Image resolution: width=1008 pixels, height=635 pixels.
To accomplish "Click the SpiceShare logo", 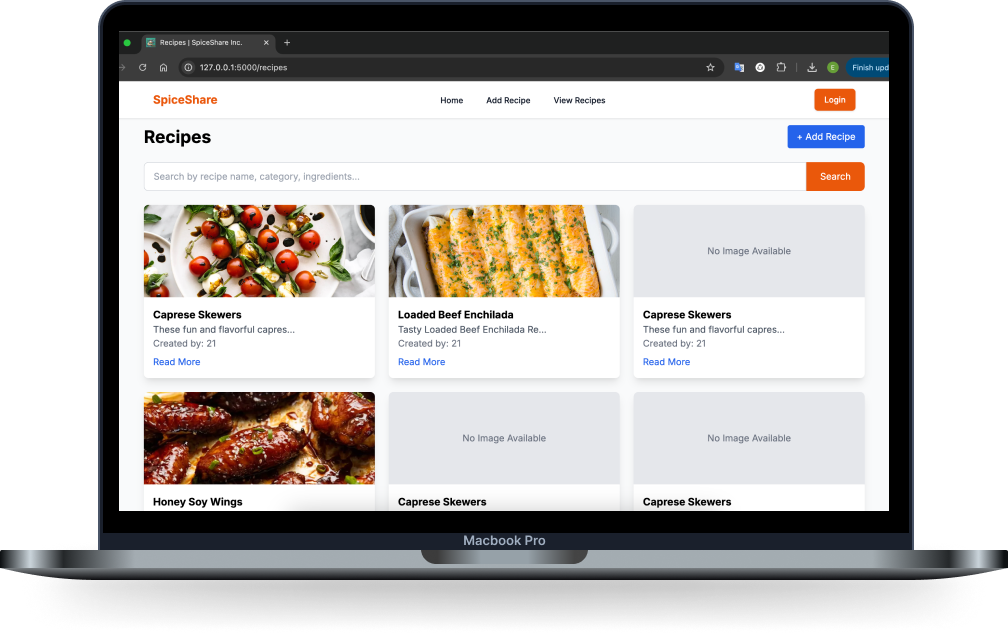I will click(x=185, y=100).
